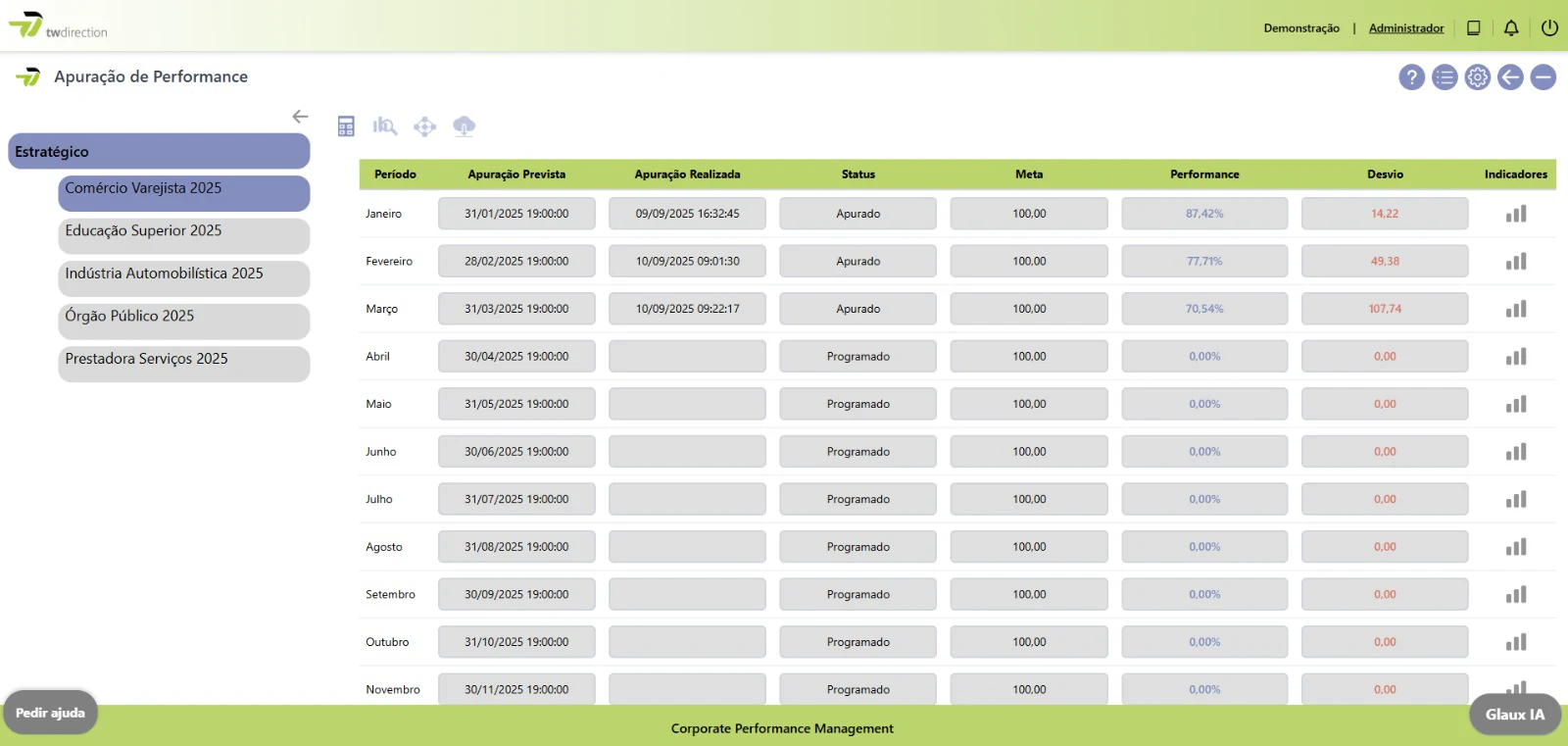Click the Pedir ajuda button
Viewport: 1568px width, 746px height.
pyautogui.click(x=50, y=713)
